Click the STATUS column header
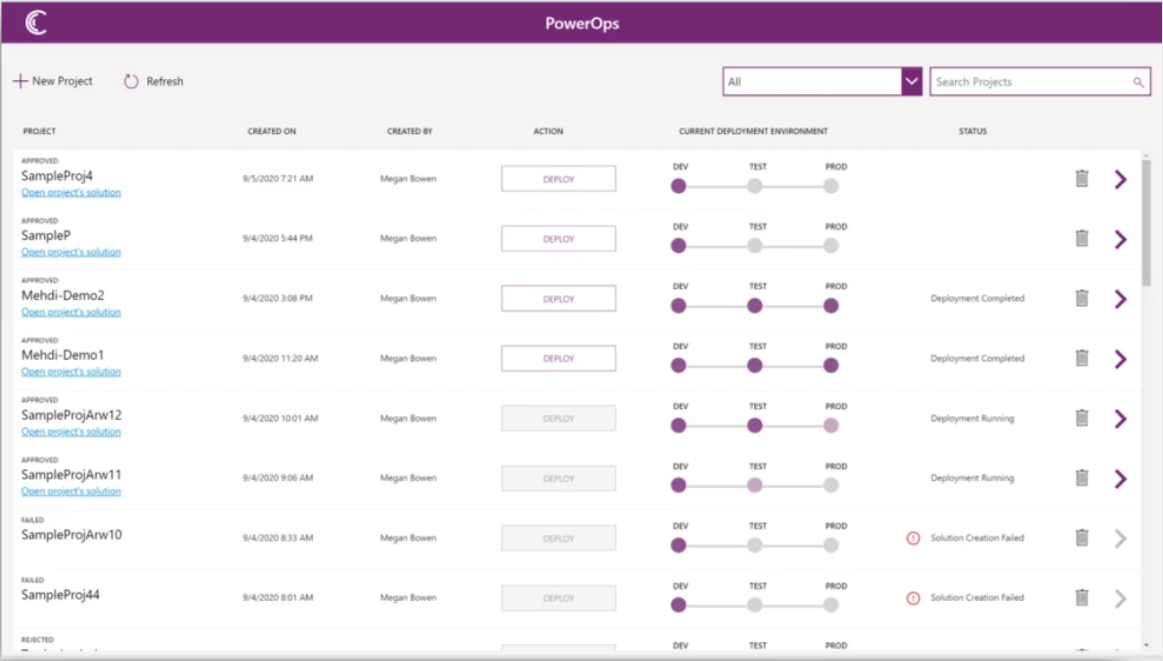Image resolution: width=1163 pixels, height=661 pixels. [972, 131]
